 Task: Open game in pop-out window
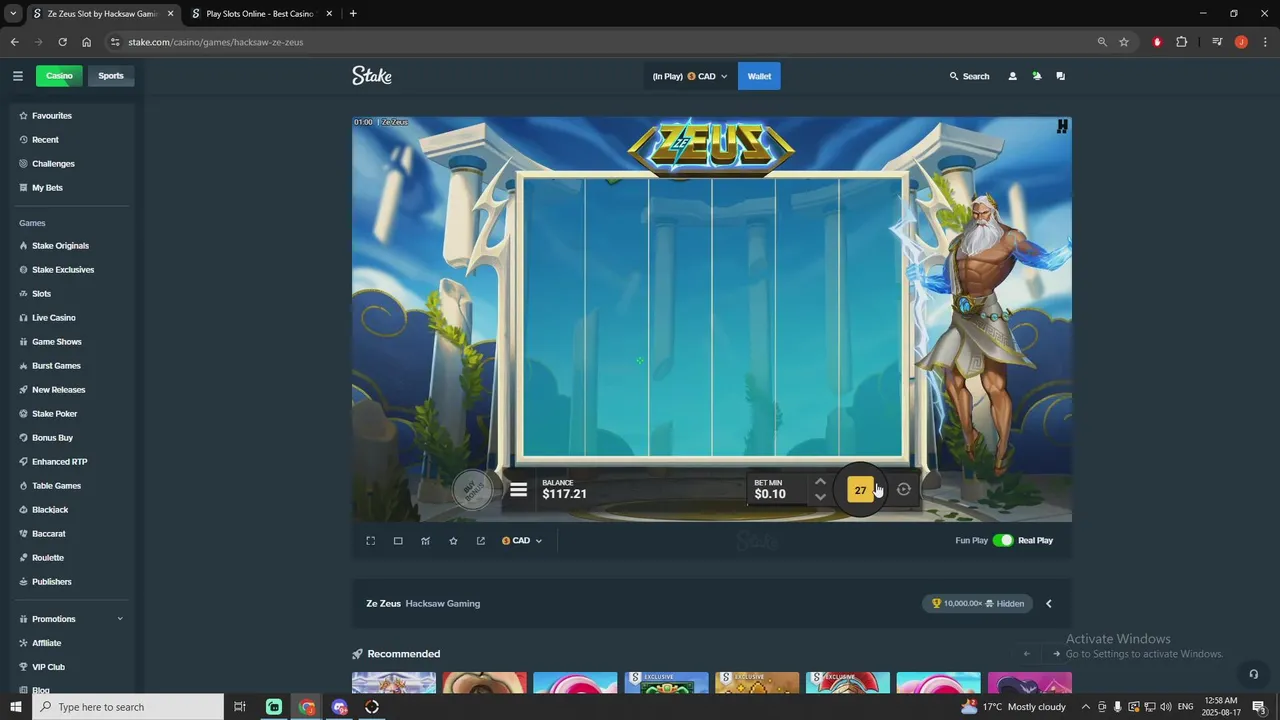pyautogui.click(x=481, y=541)
